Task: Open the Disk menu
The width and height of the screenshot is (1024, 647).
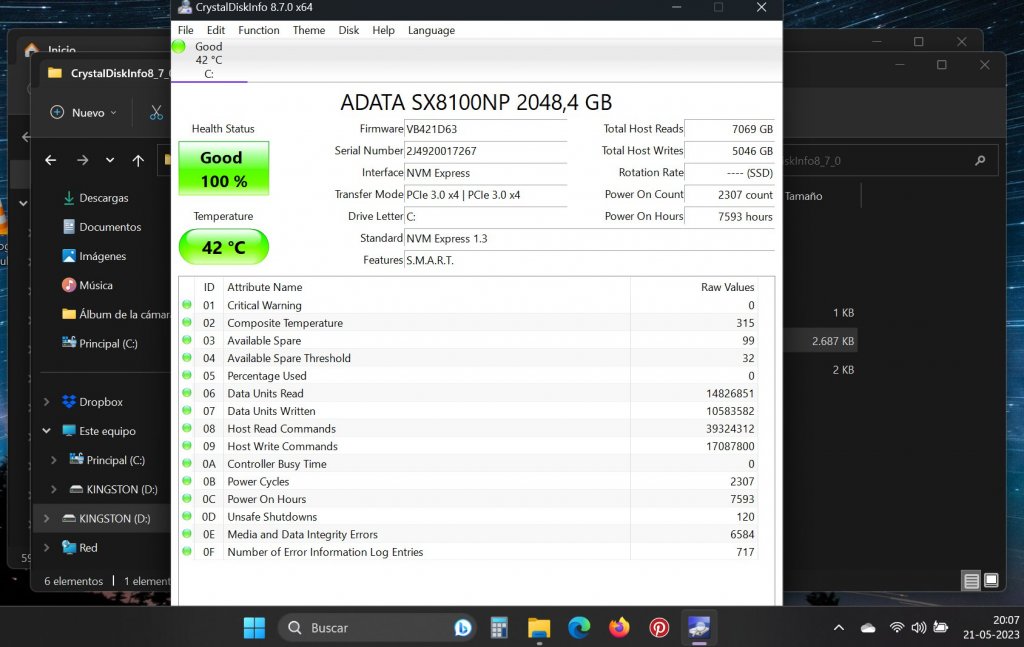Action: 349,30
